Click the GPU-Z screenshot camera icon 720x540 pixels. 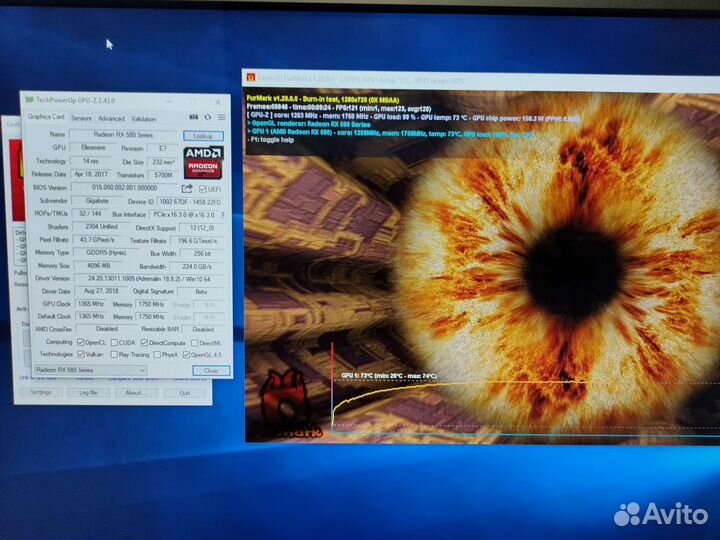click(x=194, y=117)
